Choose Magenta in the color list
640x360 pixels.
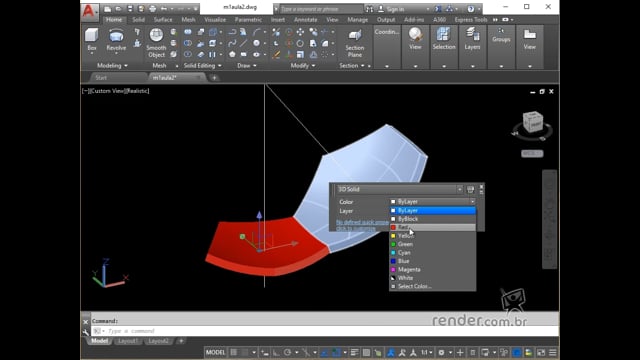(x=433, y=269)
